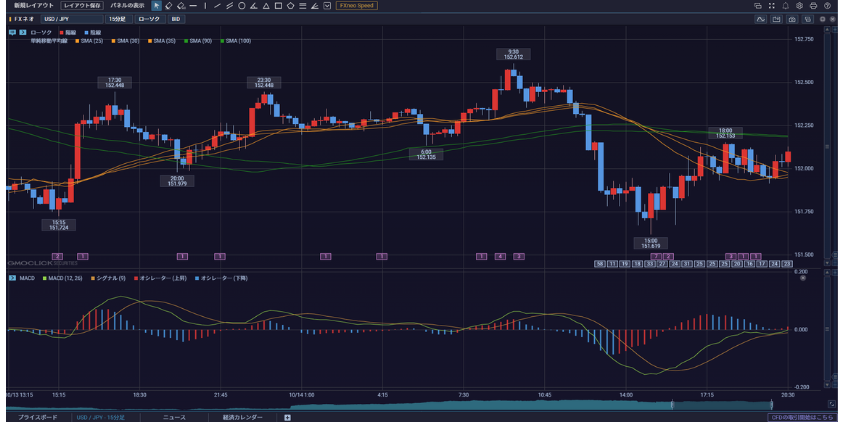The image size is (844, 422).
Task: Click the FXneo Speed button
Action: pyautogui.click(x=357, y=5)
